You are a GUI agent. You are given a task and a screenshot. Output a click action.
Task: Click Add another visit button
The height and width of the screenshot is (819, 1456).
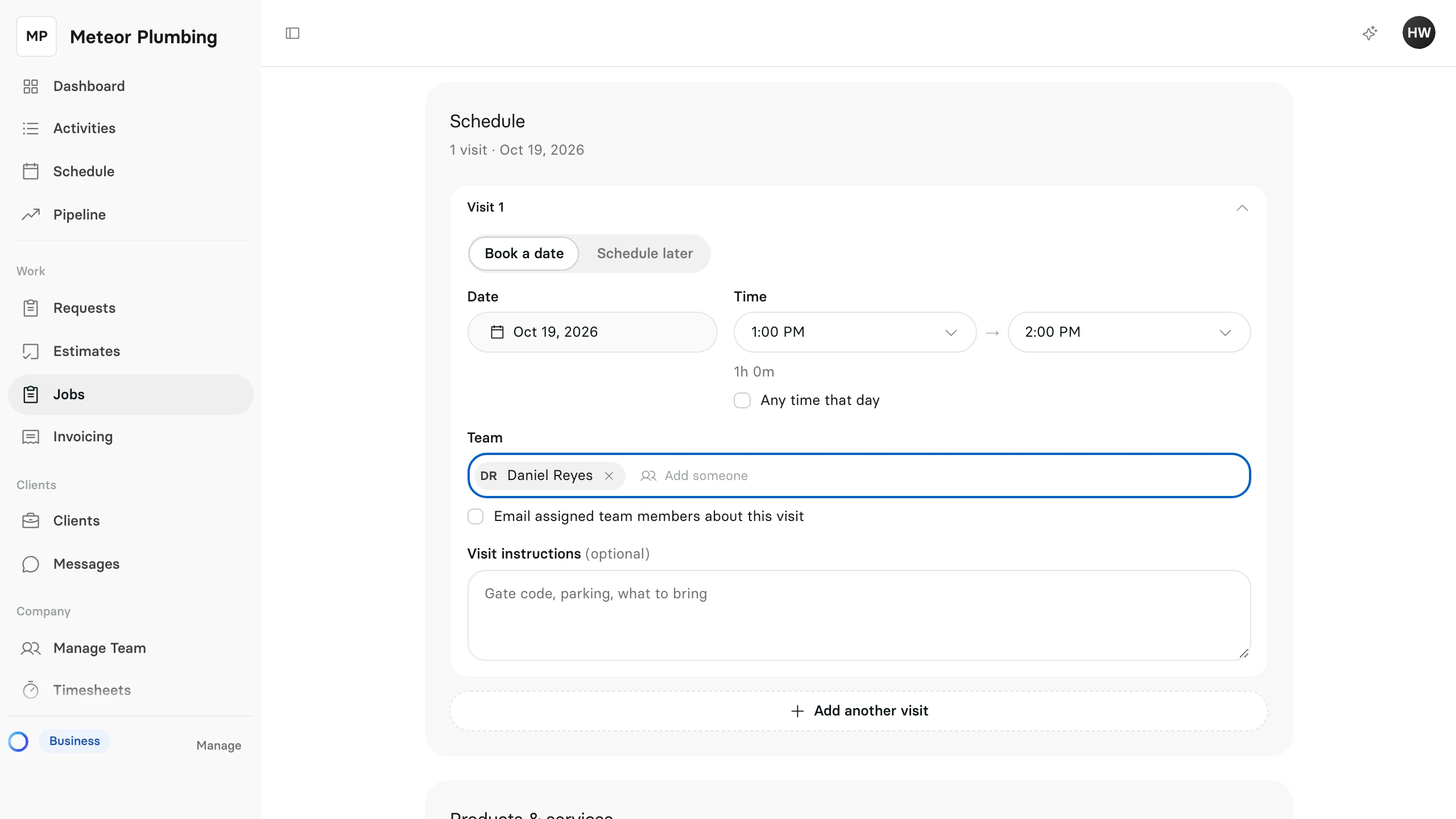pyautogui.click(x=858, y=711)
